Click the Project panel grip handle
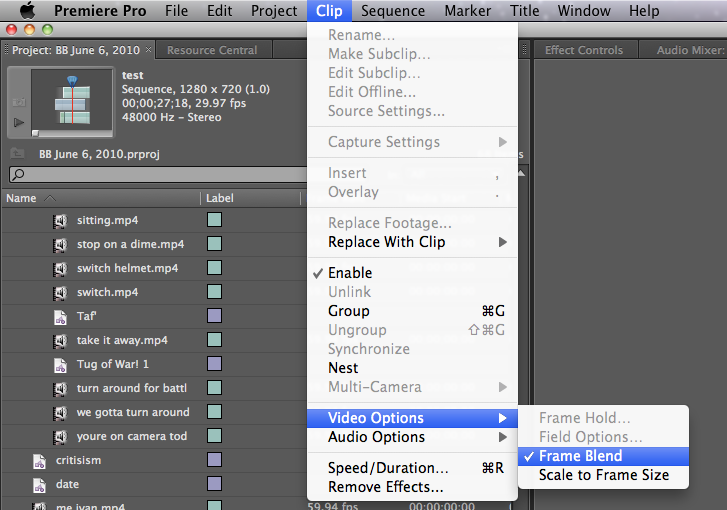This screenshot has height=510, width=727. pyautogui.click(x=6, y=50)
